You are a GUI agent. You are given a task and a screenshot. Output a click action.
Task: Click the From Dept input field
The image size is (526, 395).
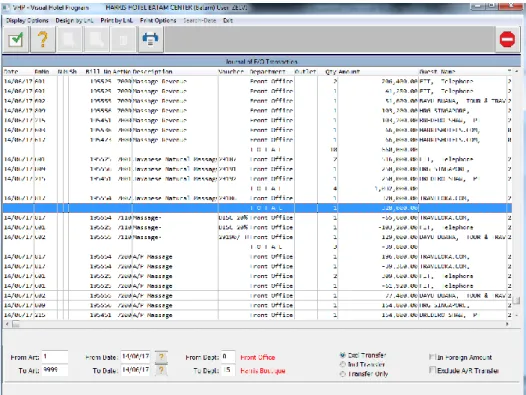click(x=228, y=357)
